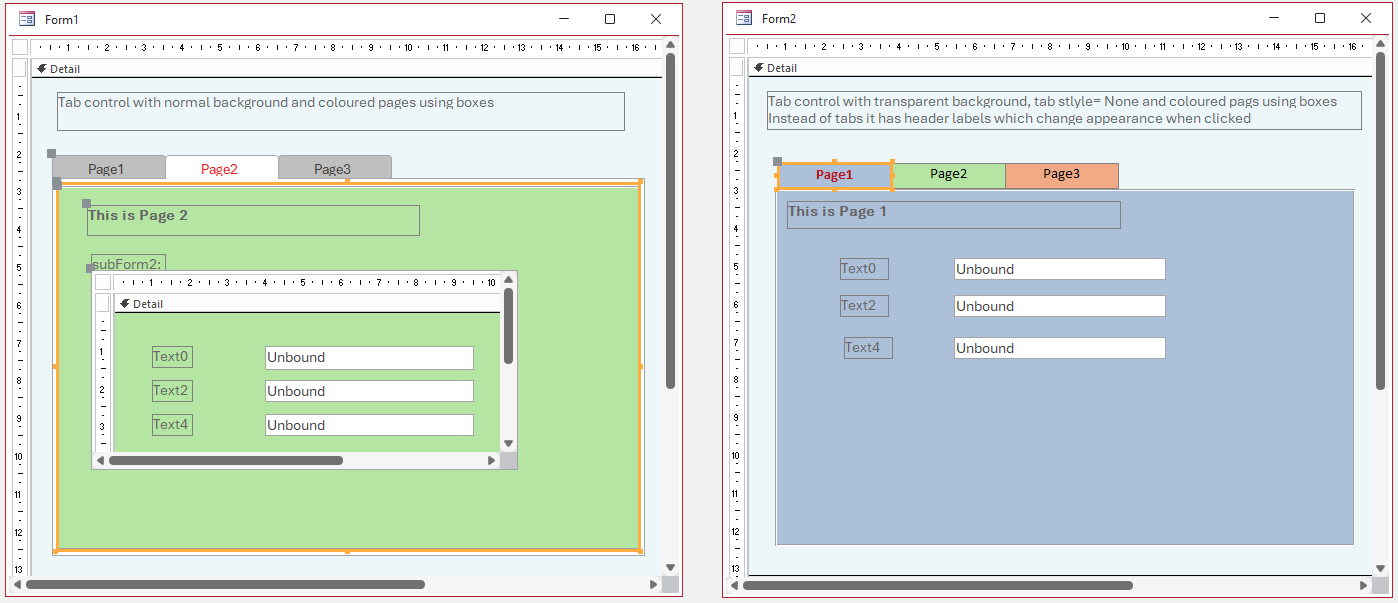Select the 'subForm2:' label in Form1
This screenshot has width=1398, height=603.
point(128,264)
